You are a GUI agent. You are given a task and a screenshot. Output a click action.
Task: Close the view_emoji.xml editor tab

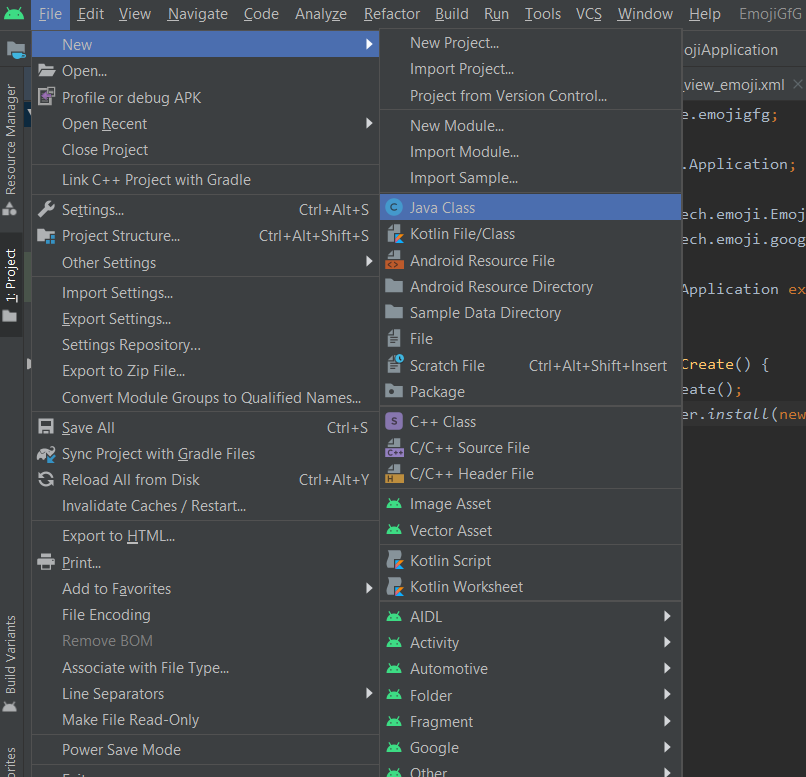(797, 84)
